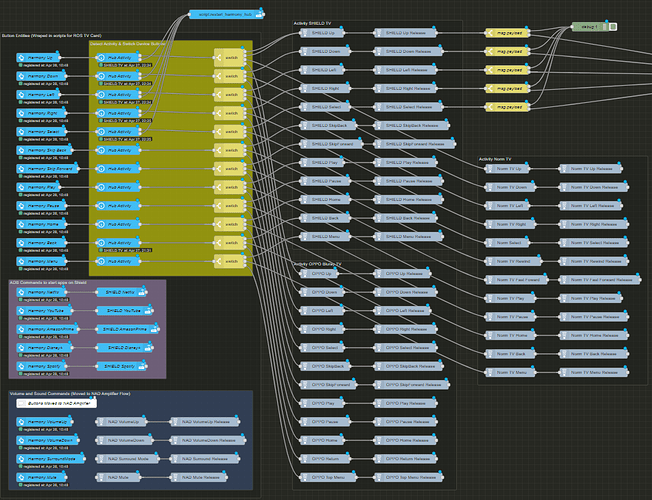Select the SHIELD Down node
This screenshot has width=652, height=500.
point(325,52)
